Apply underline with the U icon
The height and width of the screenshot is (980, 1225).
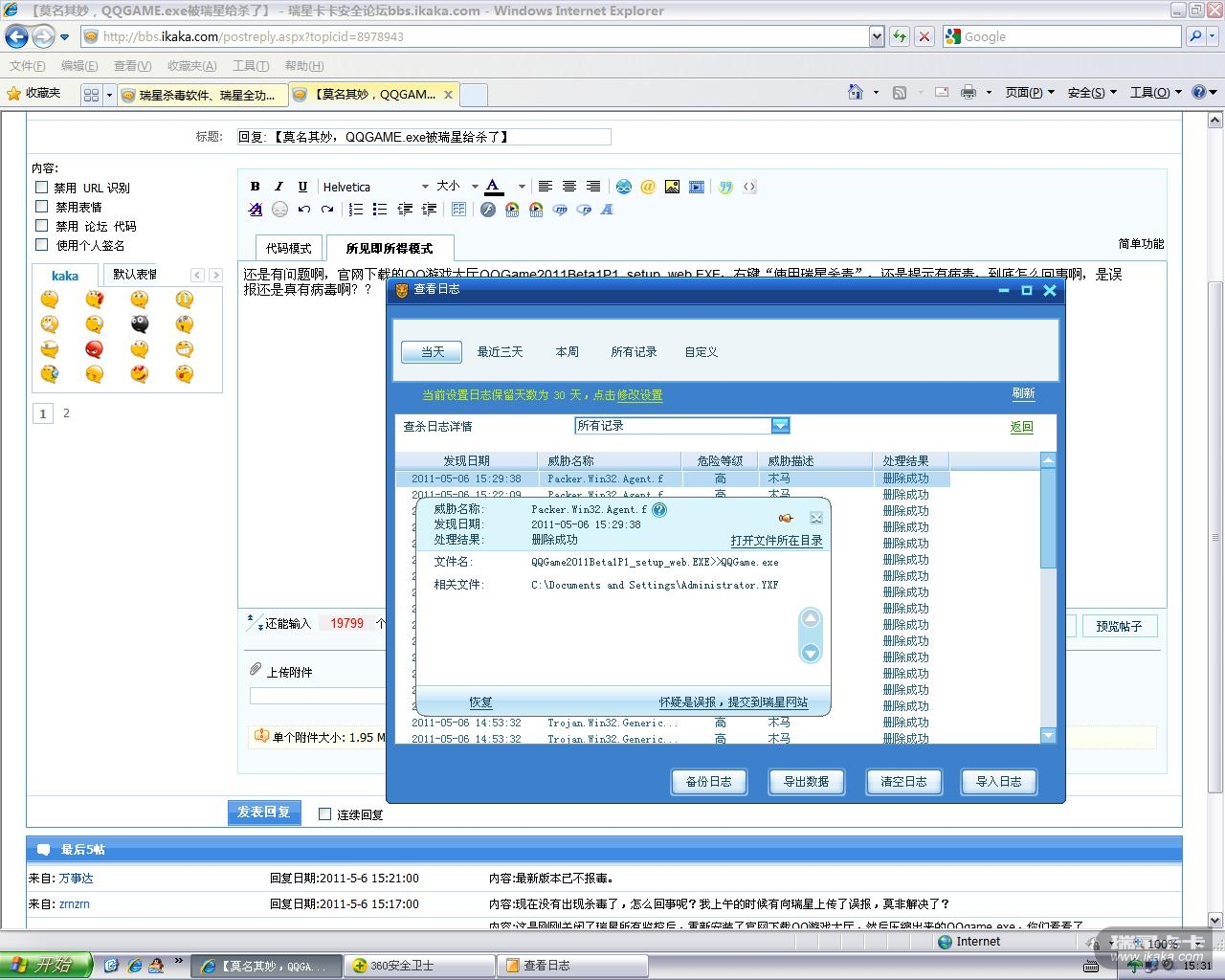click(302, 187)
